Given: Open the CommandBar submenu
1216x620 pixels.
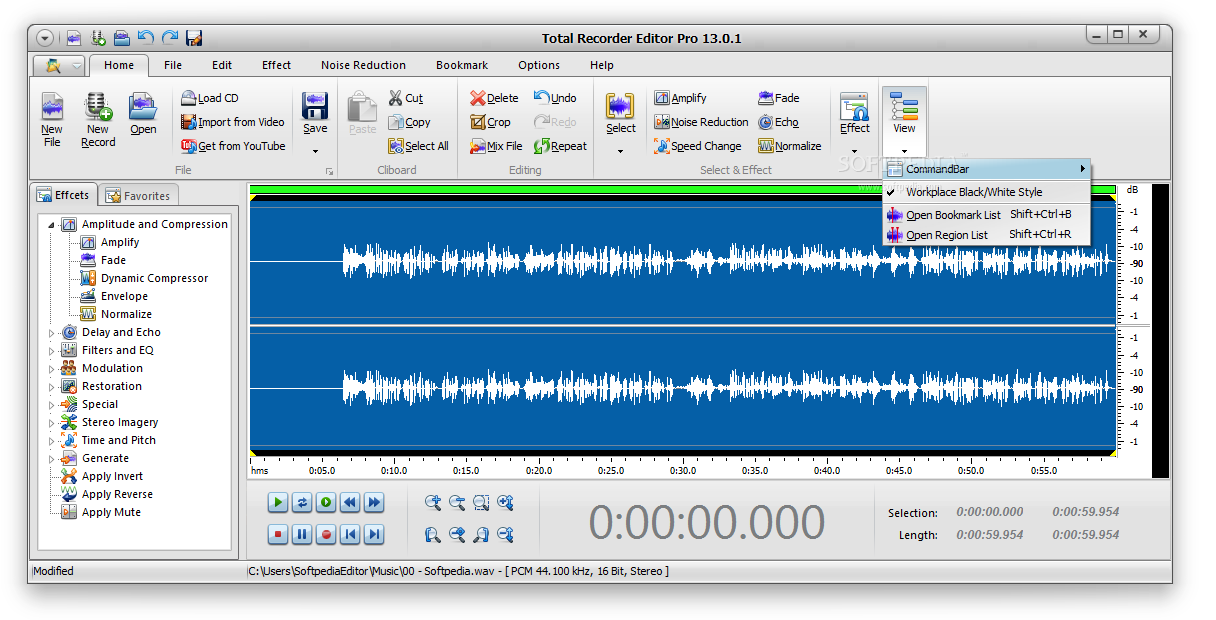Looking at the screenshot, I should coord(986,169).
